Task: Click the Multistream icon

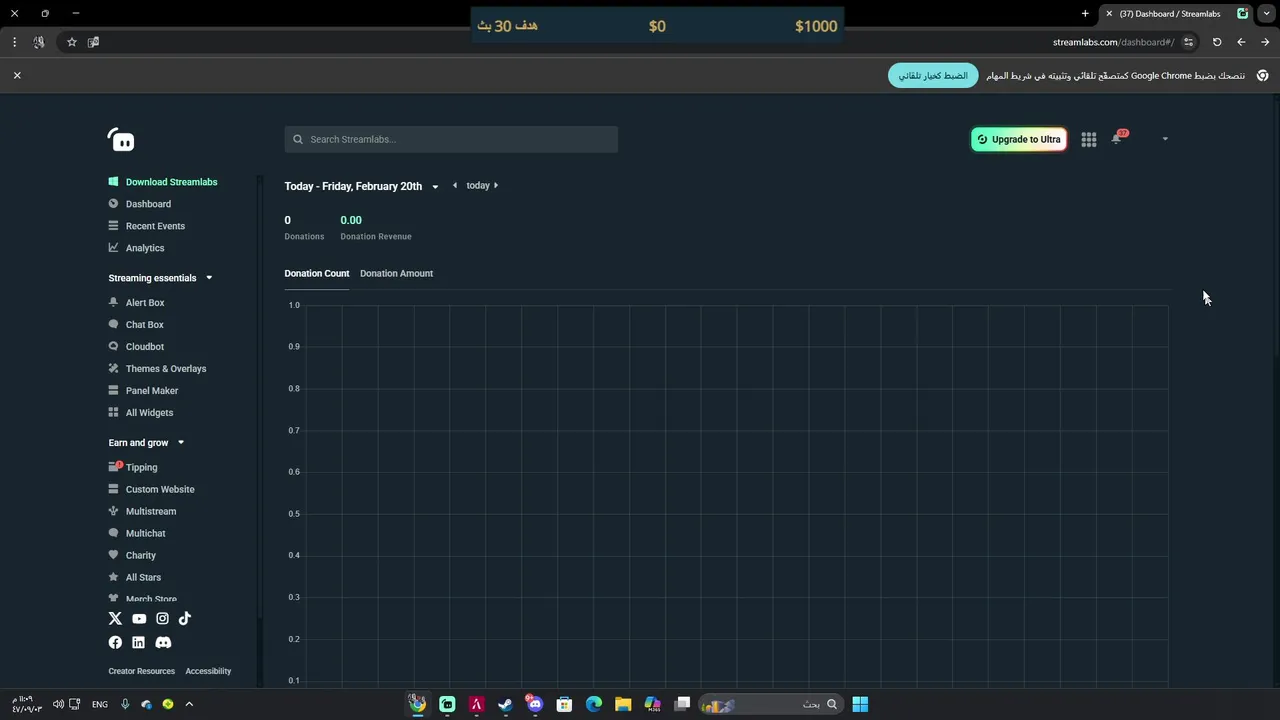Action: click(113, 512)
